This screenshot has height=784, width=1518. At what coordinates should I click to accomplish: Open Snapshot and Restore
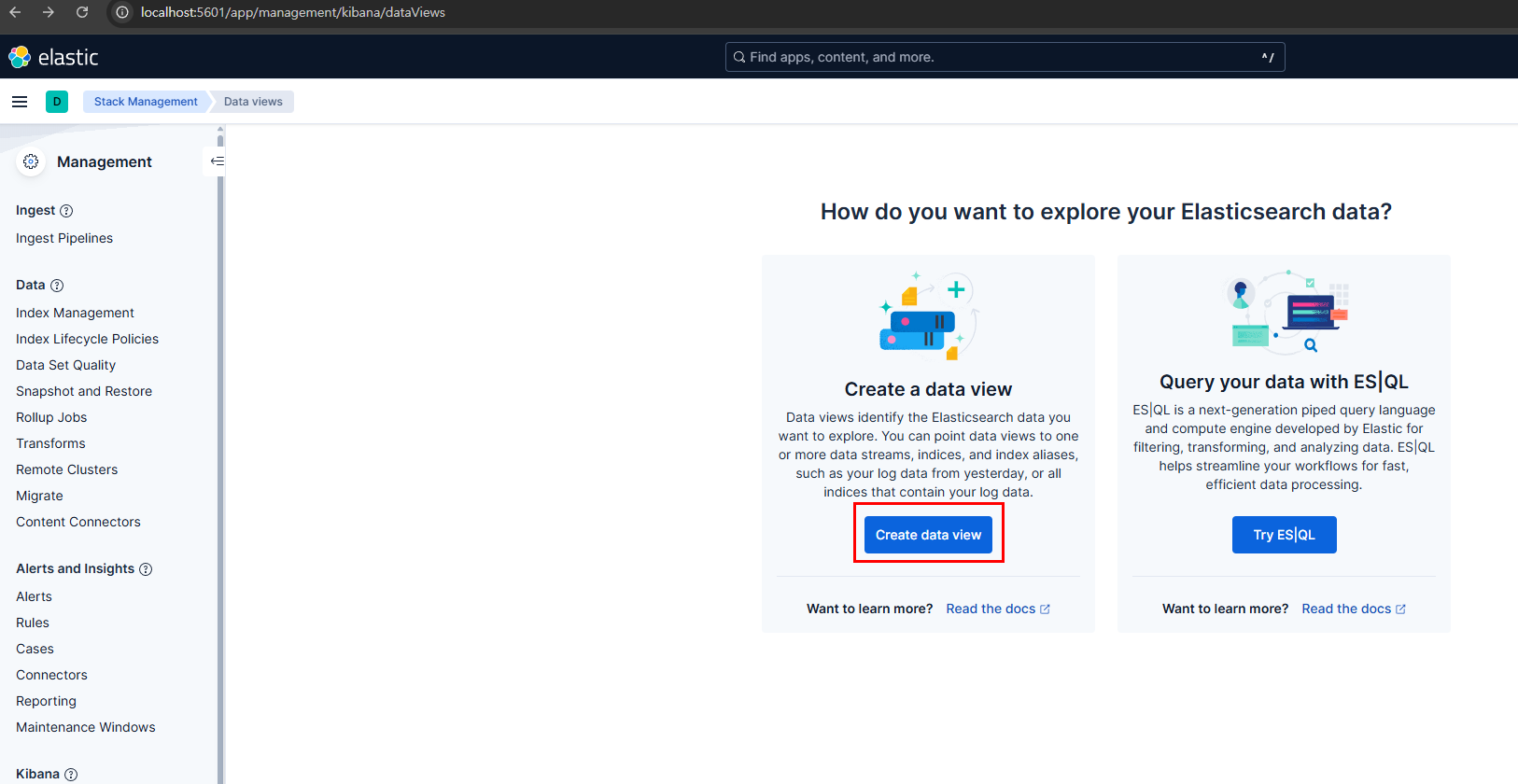(84, 391)
